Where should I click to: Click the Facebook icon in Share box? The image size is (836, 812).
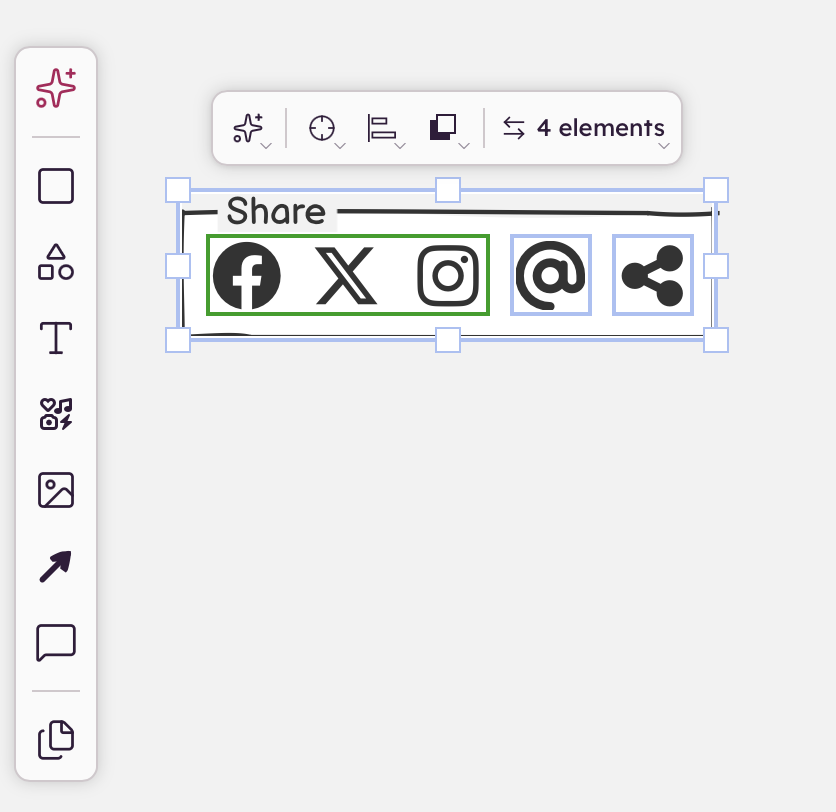pyautogui.click(x=246, y=276)
